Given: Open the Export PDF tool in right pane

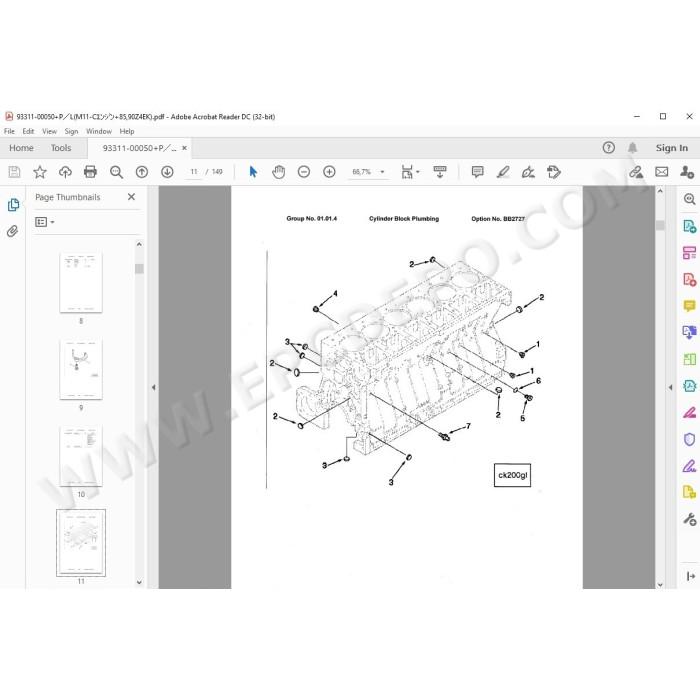Looking at the screenshot, I should 689,226.
